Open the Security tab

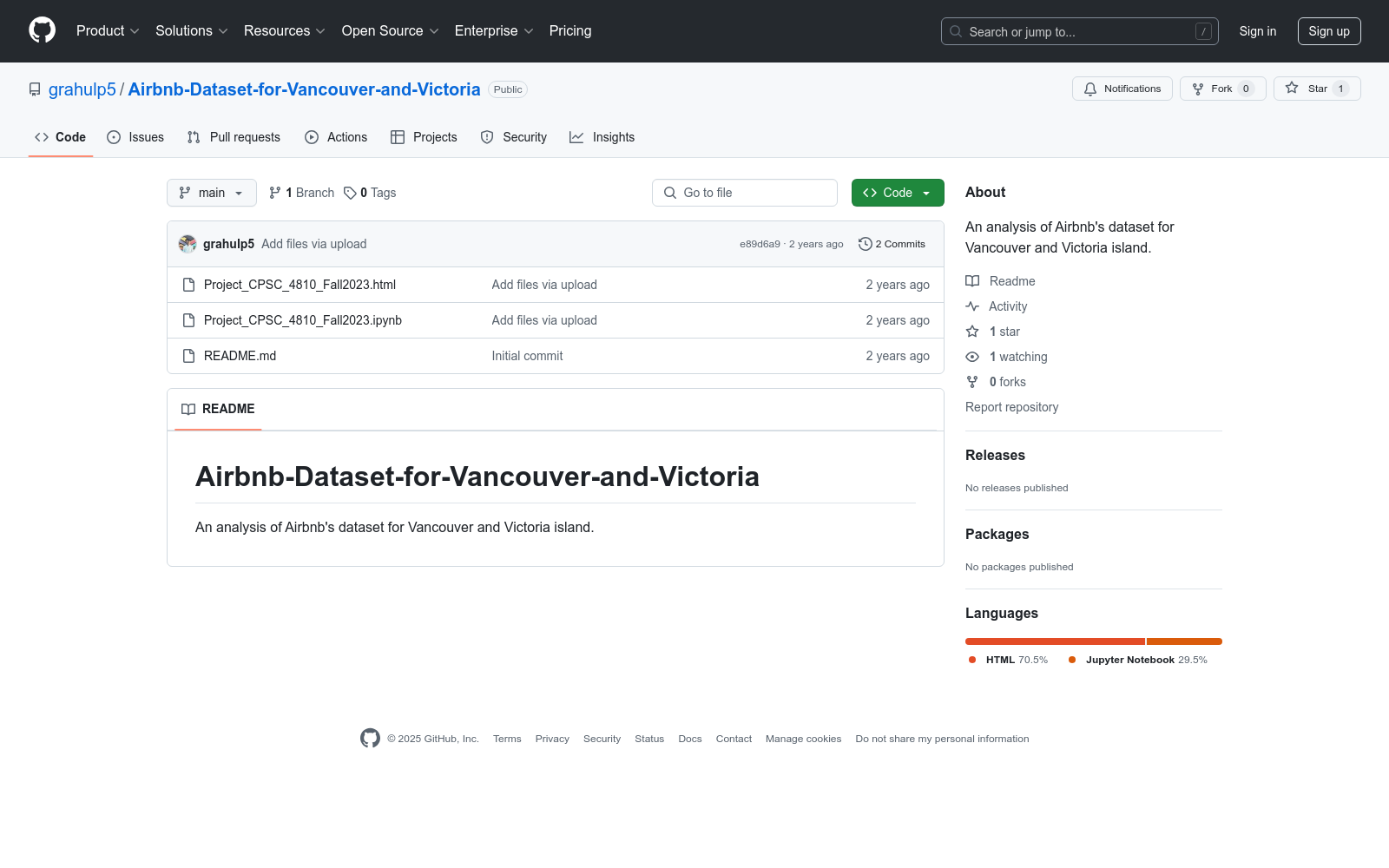pos(514,137)
